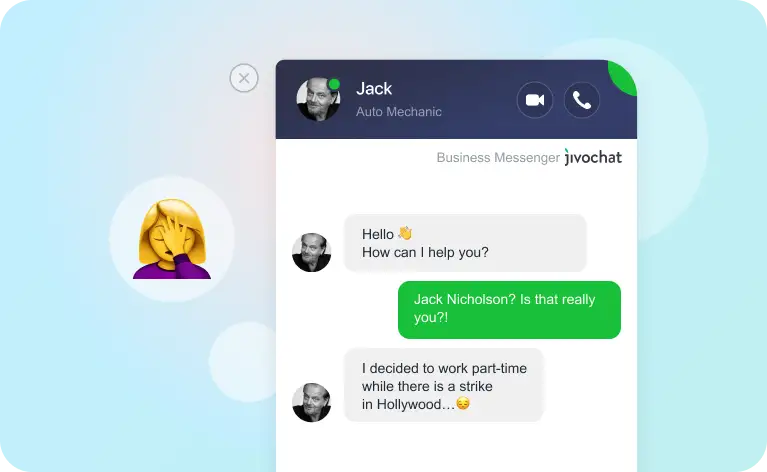767x472 pixels.
Task: Click the facepalm woman emoji
Action: coord(172,239)
